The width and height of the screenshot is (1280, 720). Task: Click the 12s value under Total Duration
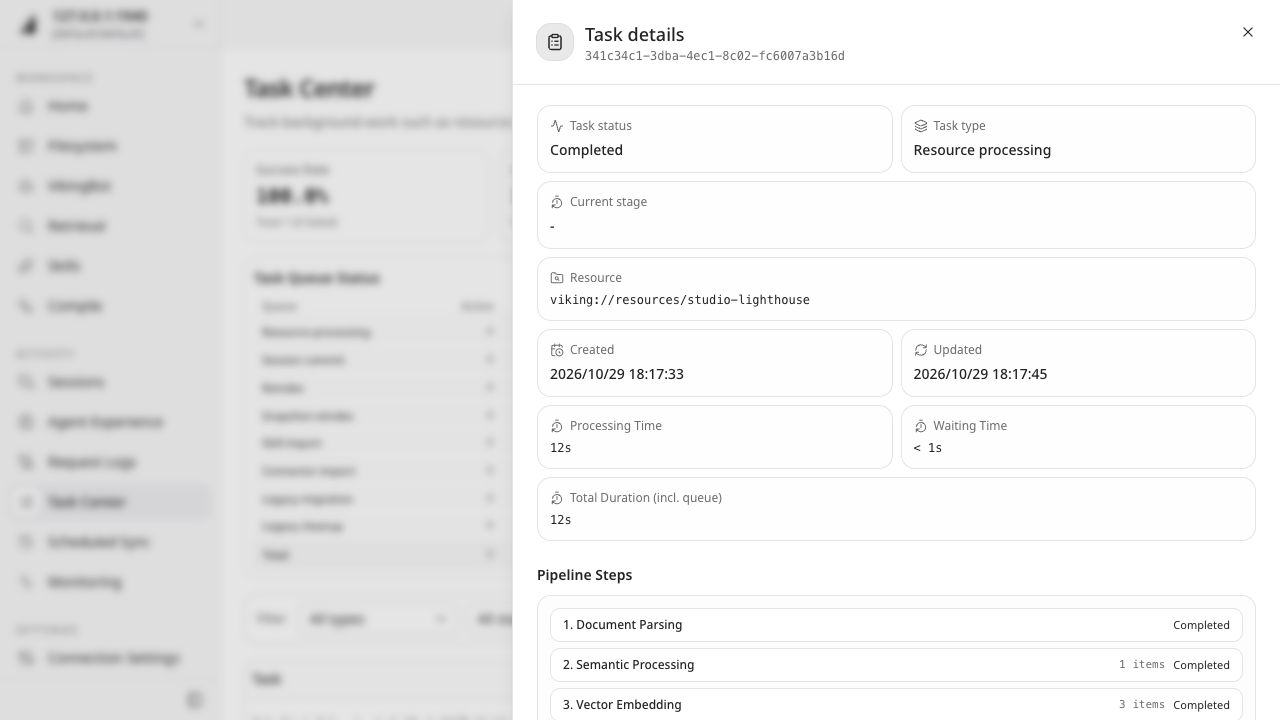(x=561, y=520)
